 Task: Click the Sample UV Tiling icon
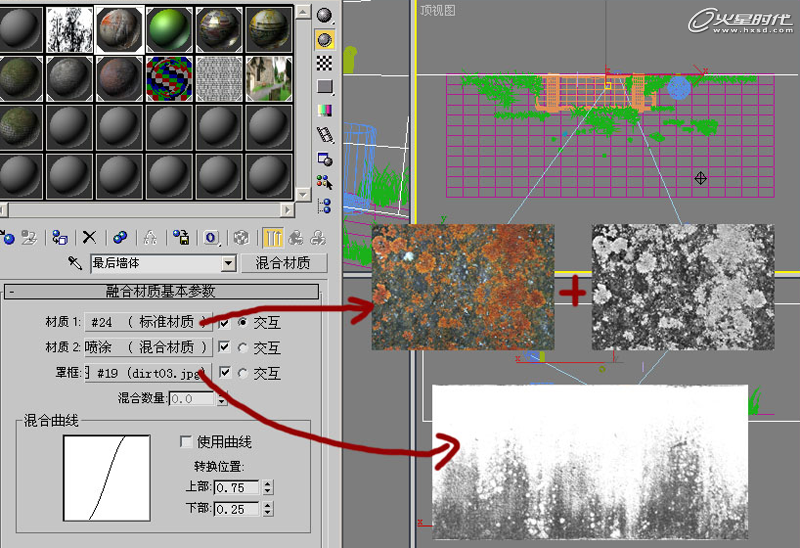324,86
